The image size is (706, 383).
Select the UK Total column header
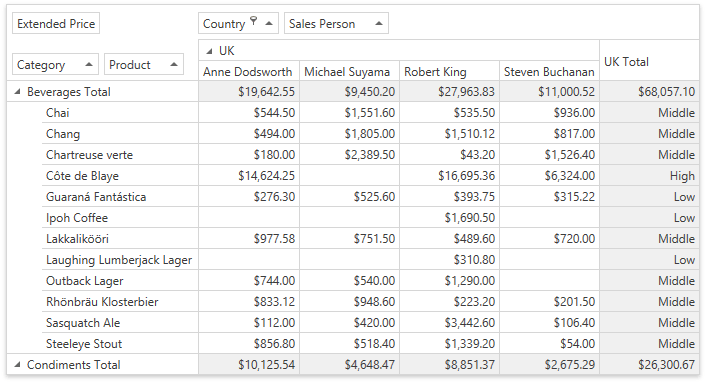click(649, 61)
